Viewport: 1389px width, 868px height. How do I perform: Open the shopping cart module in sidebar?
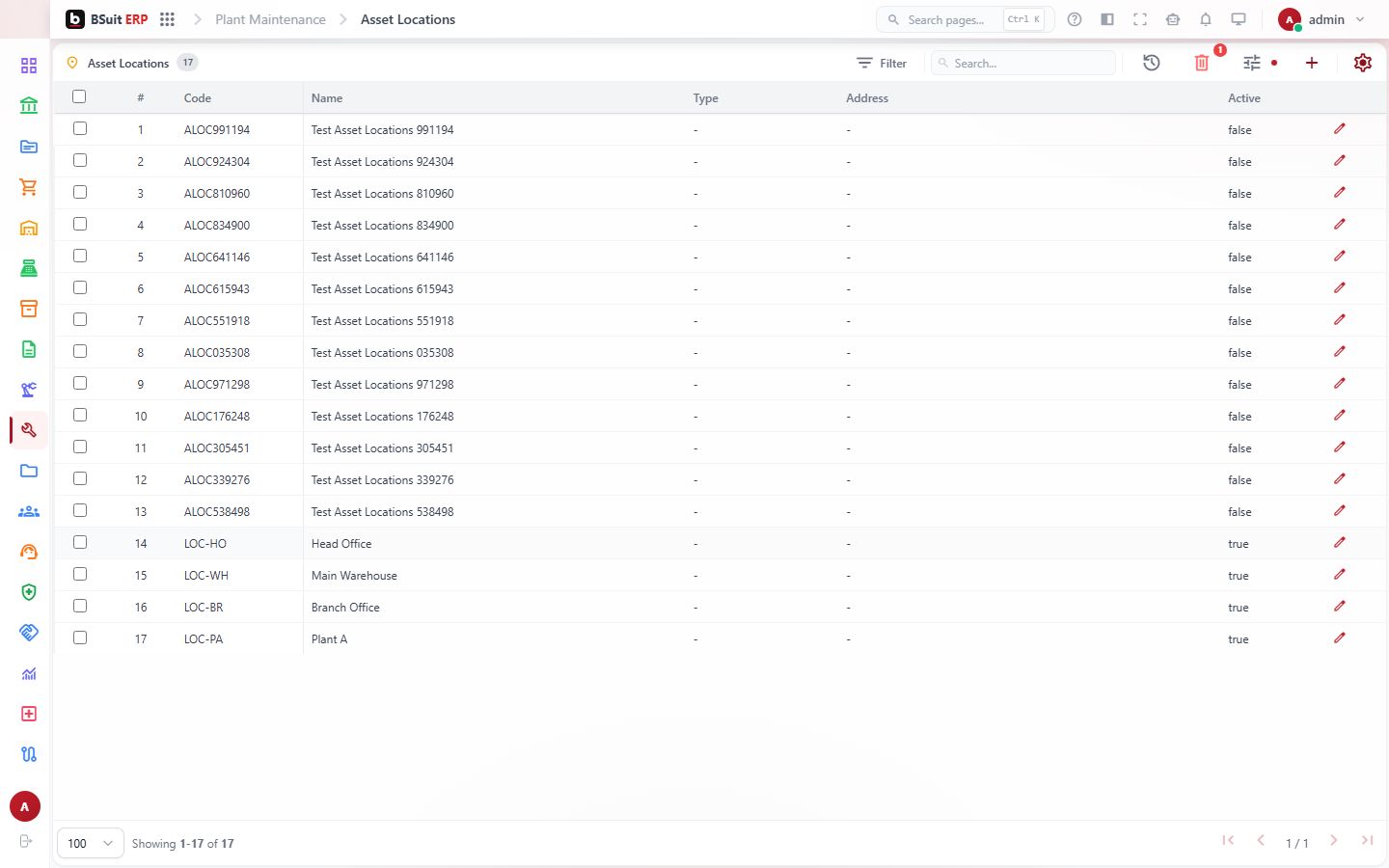[29, 187]
